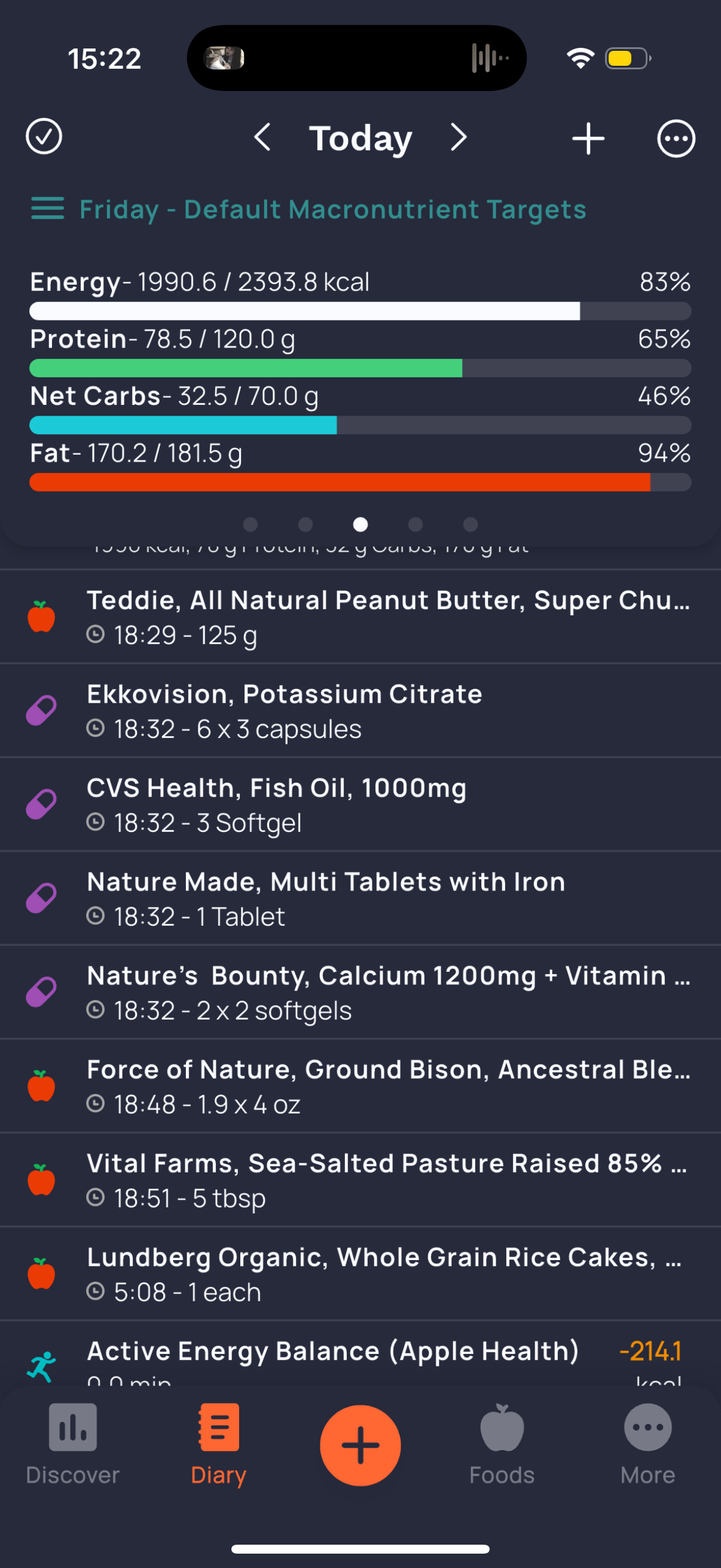Tap the plus icon in top header
This screenshot has width=721, height=1568.
588,139
